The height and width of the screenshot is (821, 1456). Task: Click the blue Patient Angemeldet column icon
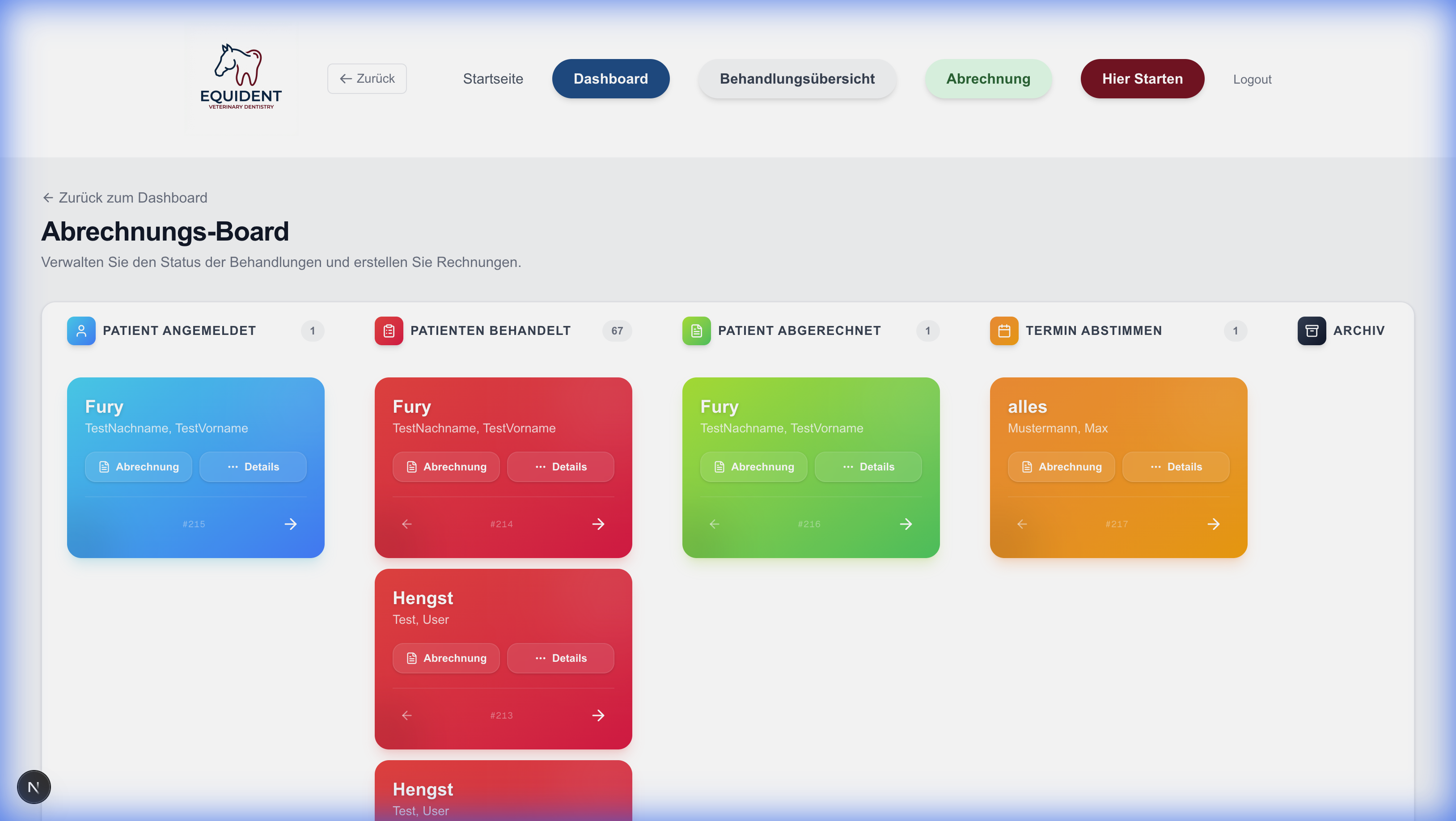81,330
